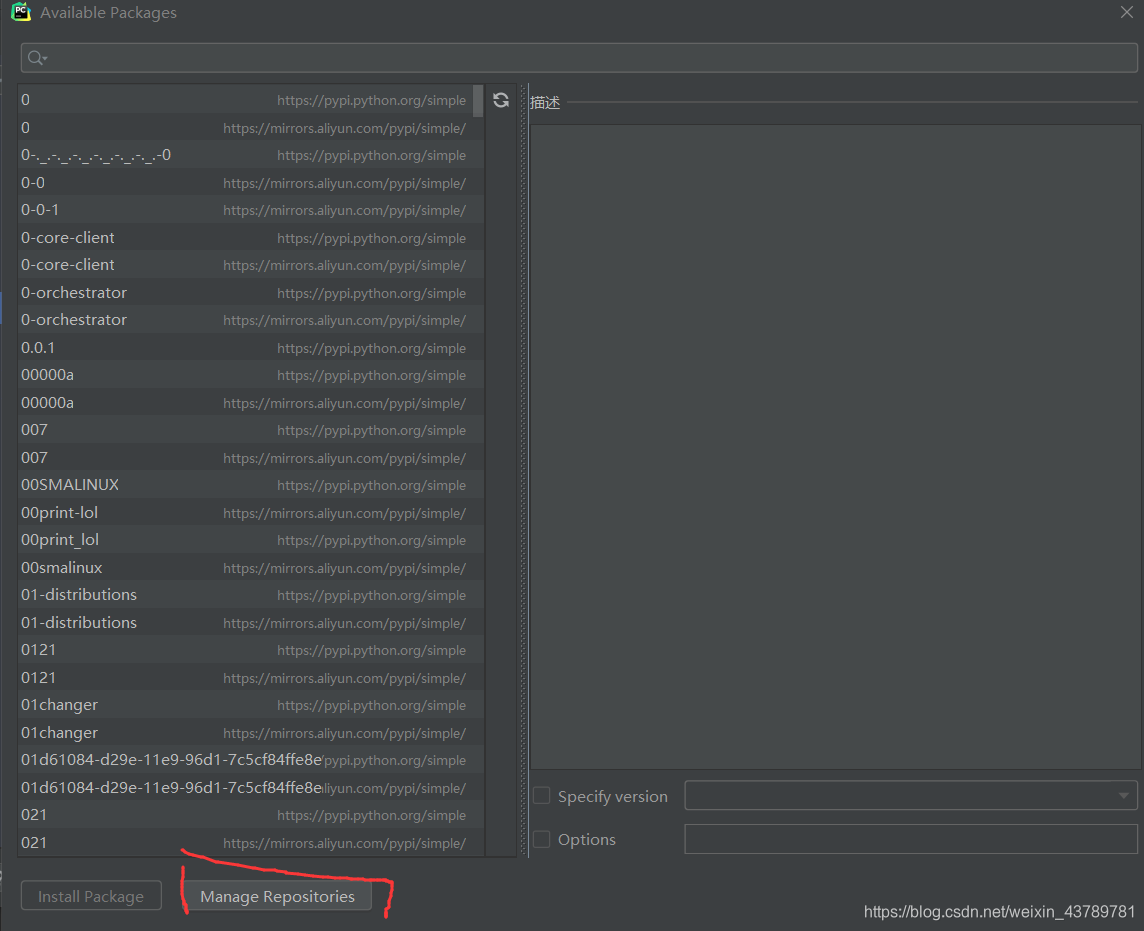Enable the Options checkbox
Viewport: 1144px width, 931px height.
(541, 839)
